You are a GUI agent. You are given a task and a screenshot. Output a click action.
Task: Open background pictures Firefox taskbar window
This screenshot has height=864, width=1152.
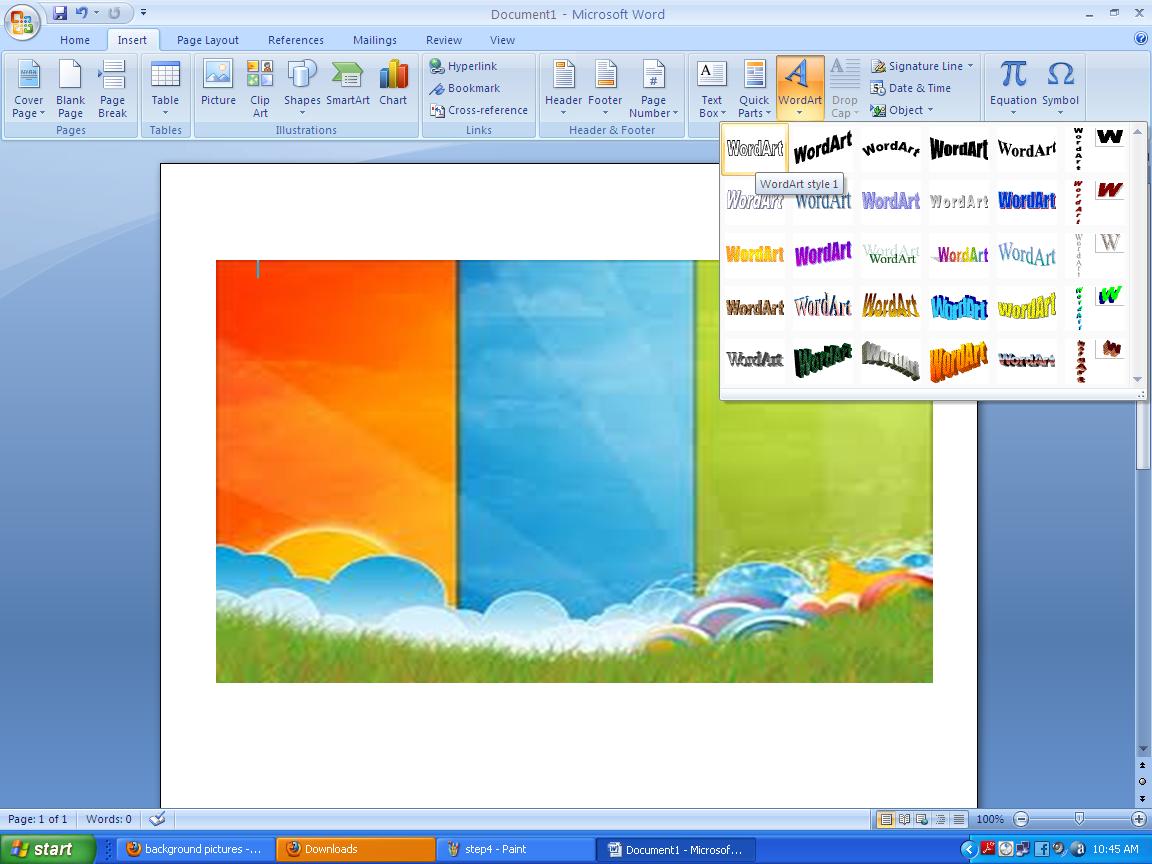pos(195,849)
